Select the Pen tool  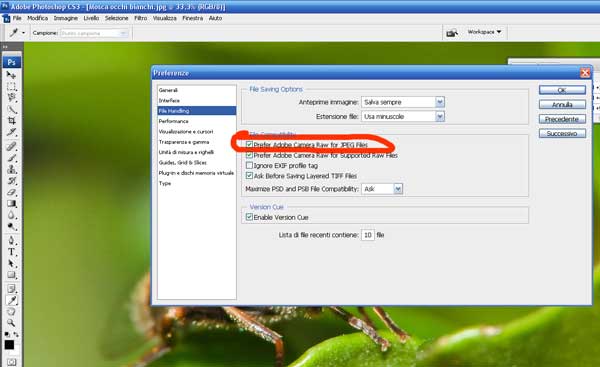[x=11, y=240]
